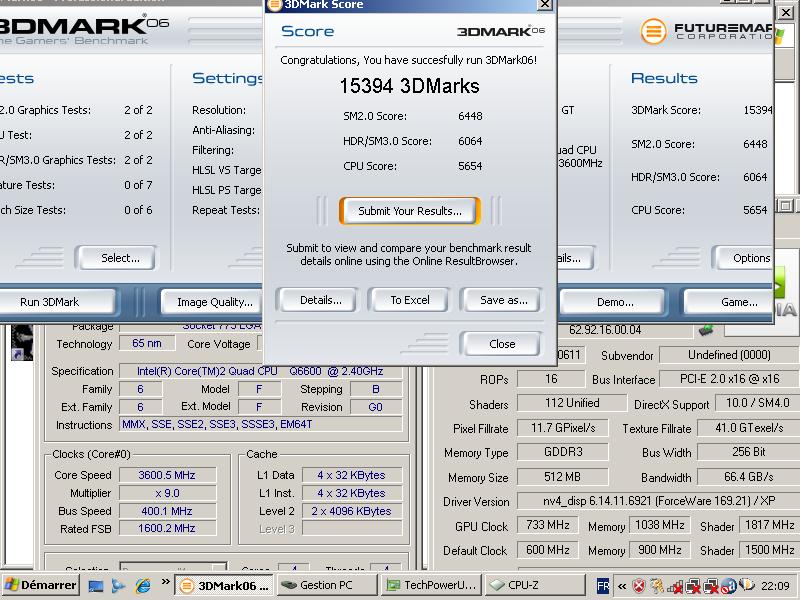Click the Subvendor Undefined (0000) field
The image size is (800, 600).
click(730, 355)
